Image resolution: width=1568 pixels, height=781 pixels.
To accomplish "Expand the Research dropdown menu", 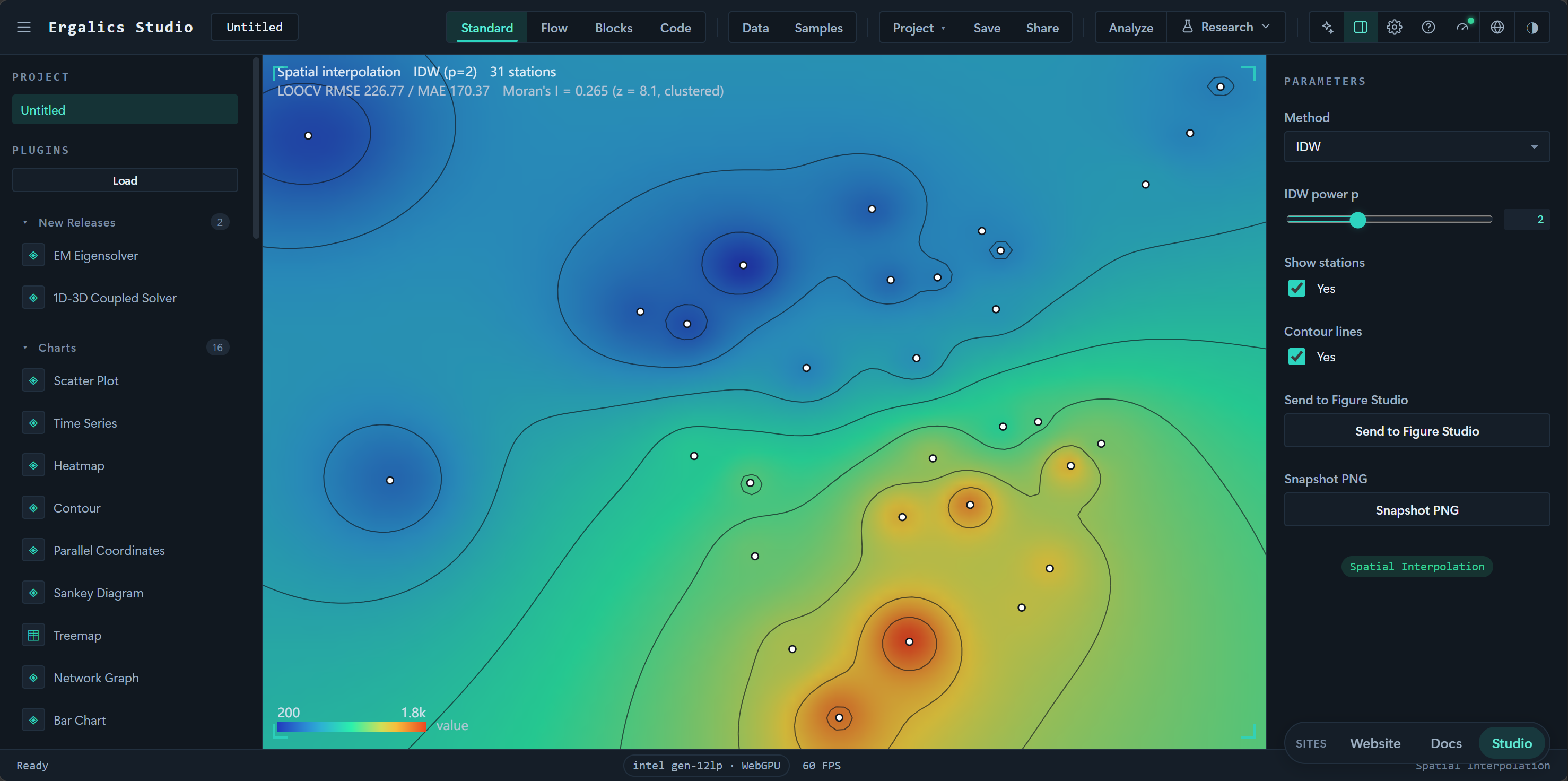I will coord(1226,28).
